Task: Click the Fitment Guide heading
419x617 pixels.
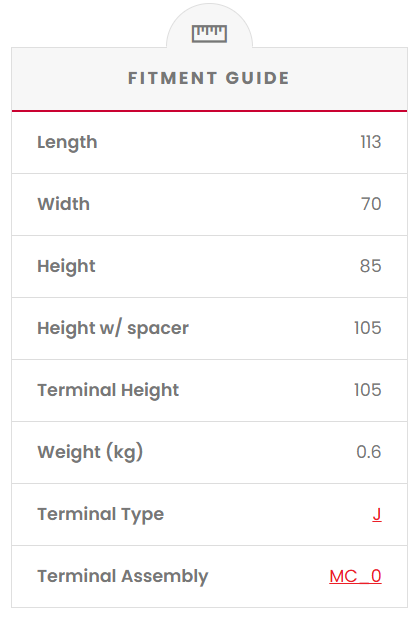Action: pyautogui.click(x=209, y=78)
